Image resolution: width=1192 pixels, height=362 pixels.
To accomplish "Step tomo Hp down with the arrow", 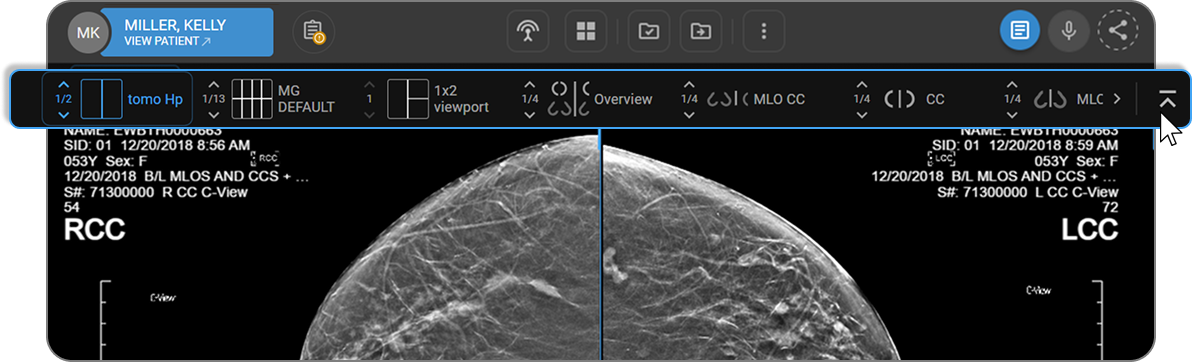I will (65, 115).
